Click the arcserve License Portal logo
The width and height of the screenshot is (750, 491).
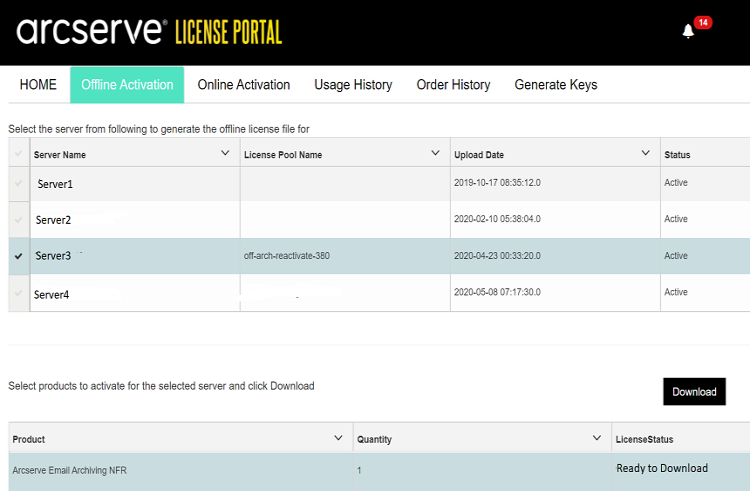click(x=149, y=32)
